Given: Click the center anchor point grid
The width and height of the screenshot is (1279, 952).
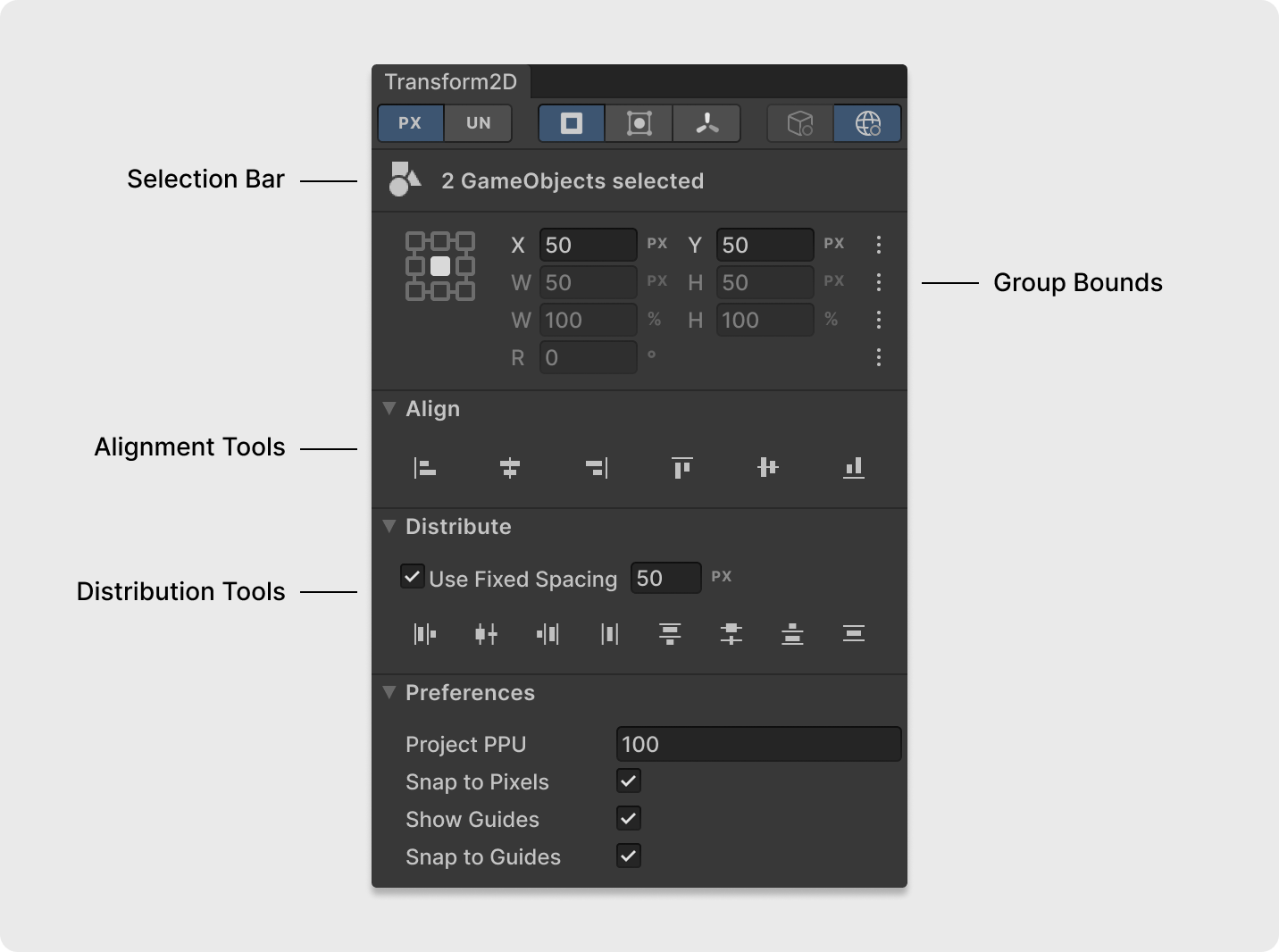Looking at the screenshot, I should tap(440, 266).
